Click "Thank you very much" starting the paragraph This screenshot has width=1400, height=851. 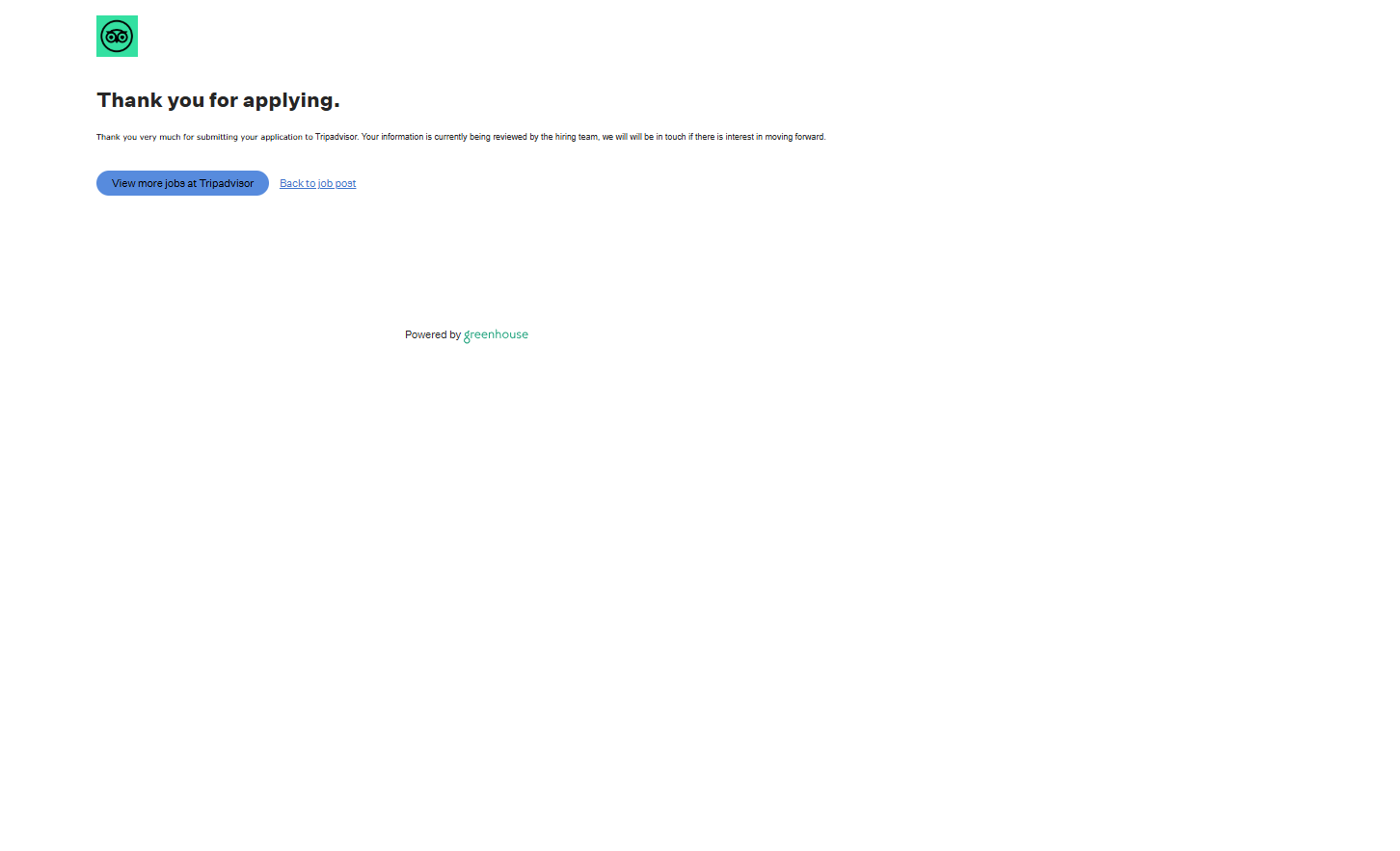138,137
